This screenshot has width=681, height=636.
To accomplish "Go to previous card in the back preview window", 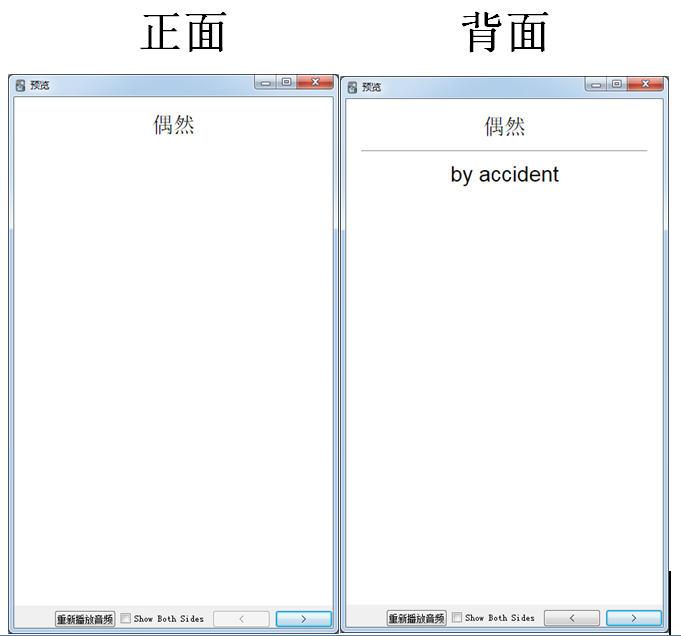I will (x=572, y=618).
